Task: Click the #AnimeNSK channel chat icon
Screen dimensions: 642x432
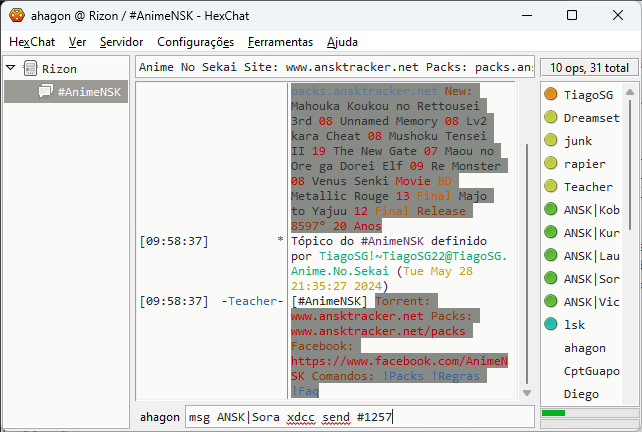Action: click(45, 91)
